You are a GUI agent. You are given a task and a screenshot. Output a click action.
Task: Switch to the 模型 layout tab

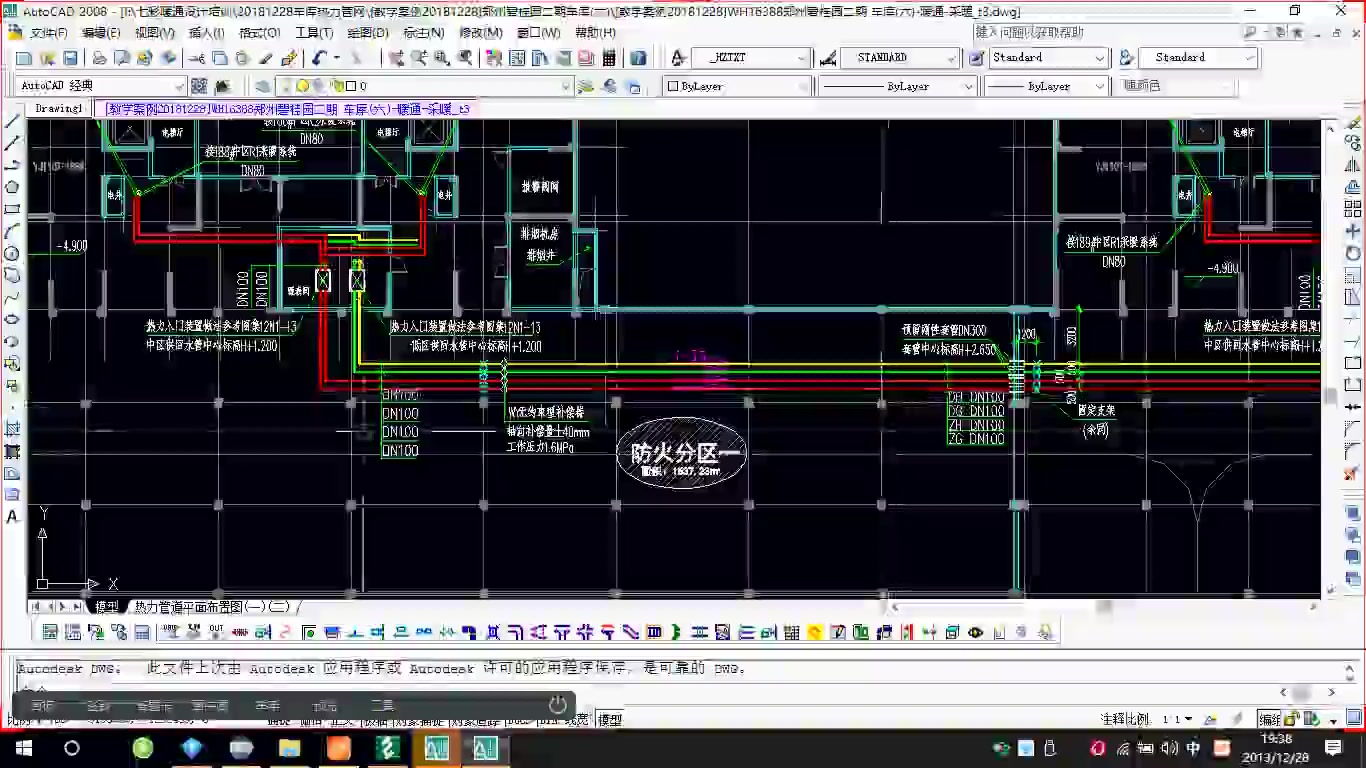pyautogui.click(x=107, y=607)
